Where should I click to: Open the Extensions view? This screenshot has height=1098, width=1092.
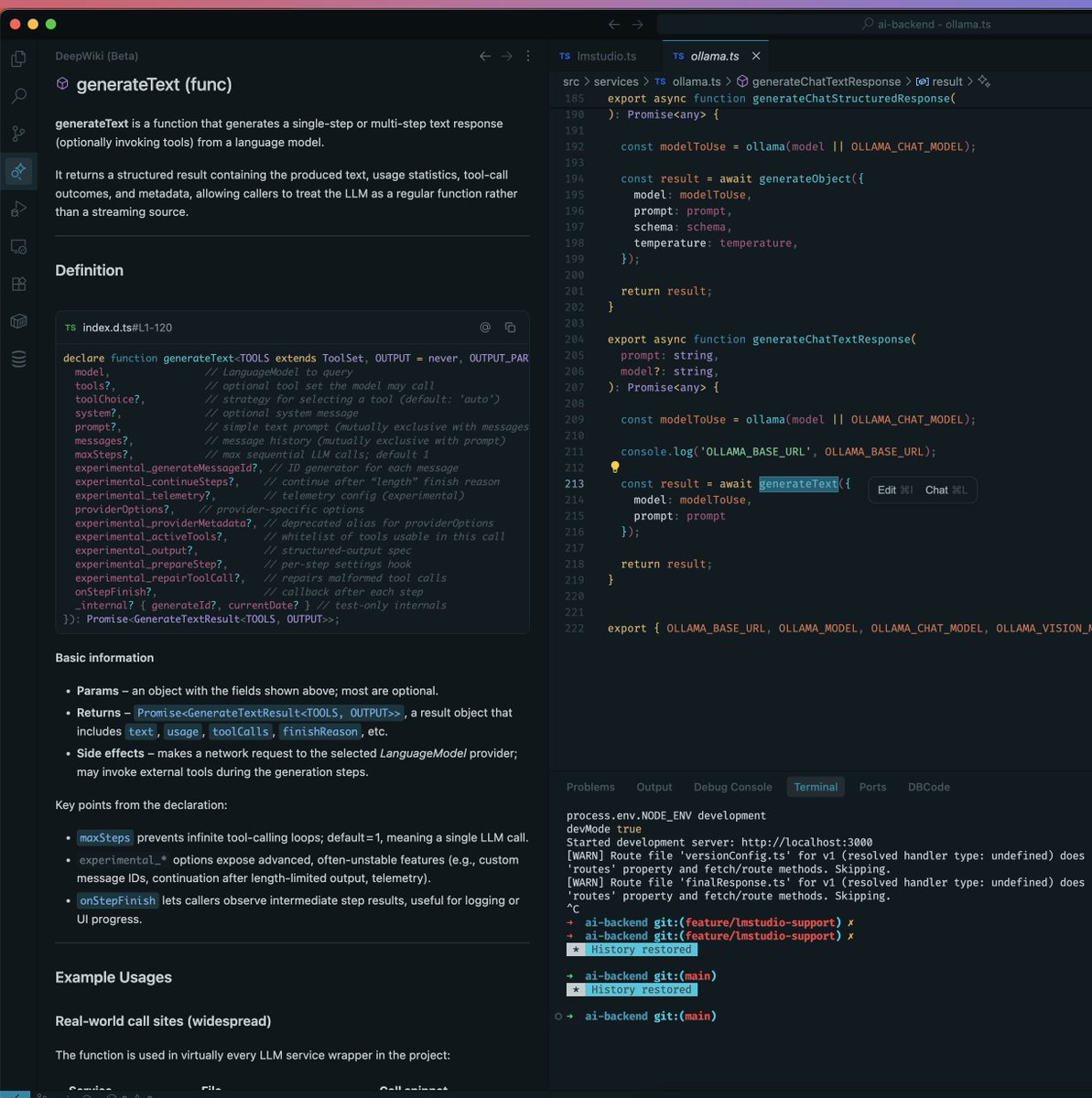coord(18,284)
